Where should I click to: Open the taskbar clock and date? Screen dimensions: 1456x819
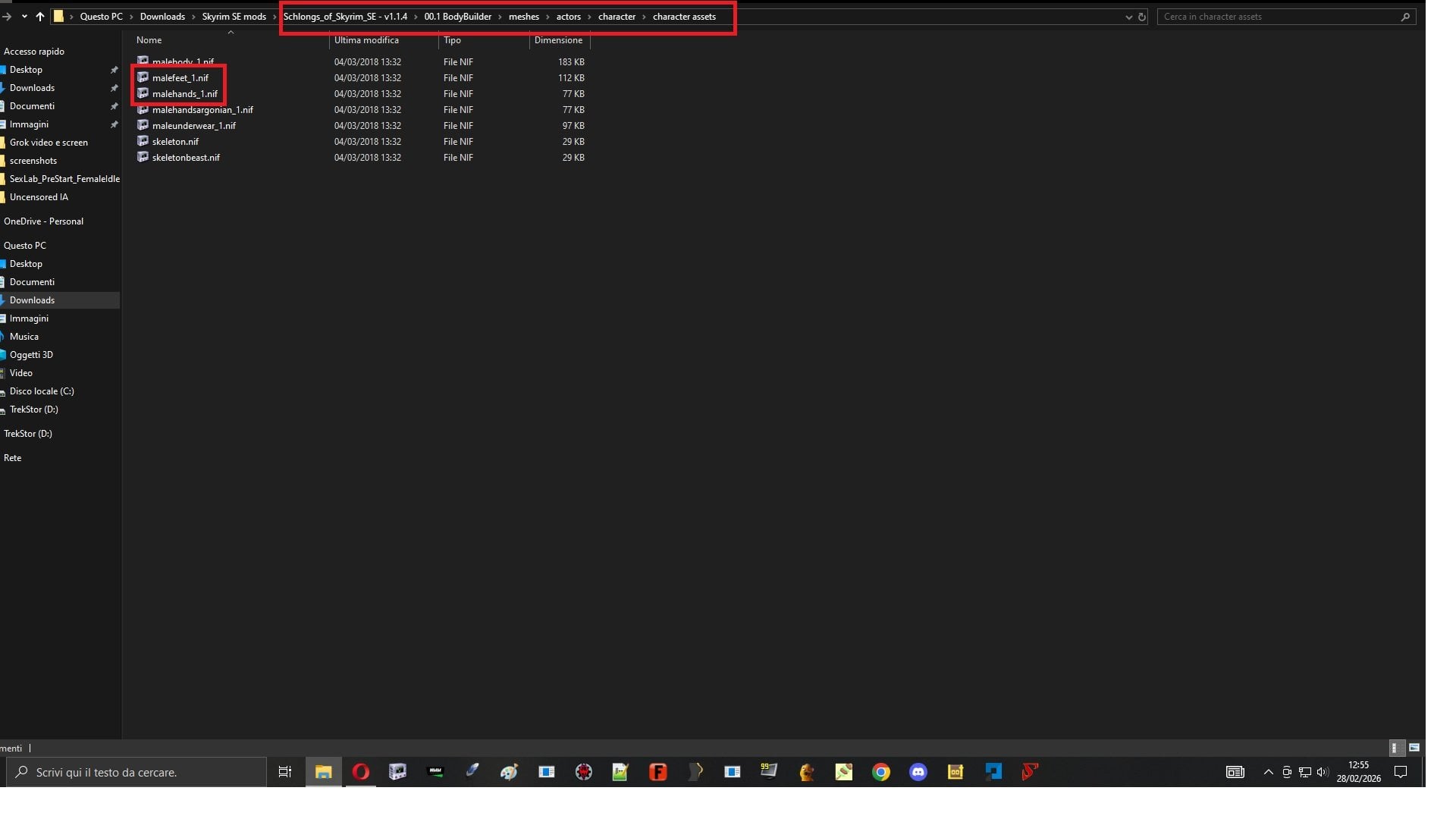(1359, 772)
